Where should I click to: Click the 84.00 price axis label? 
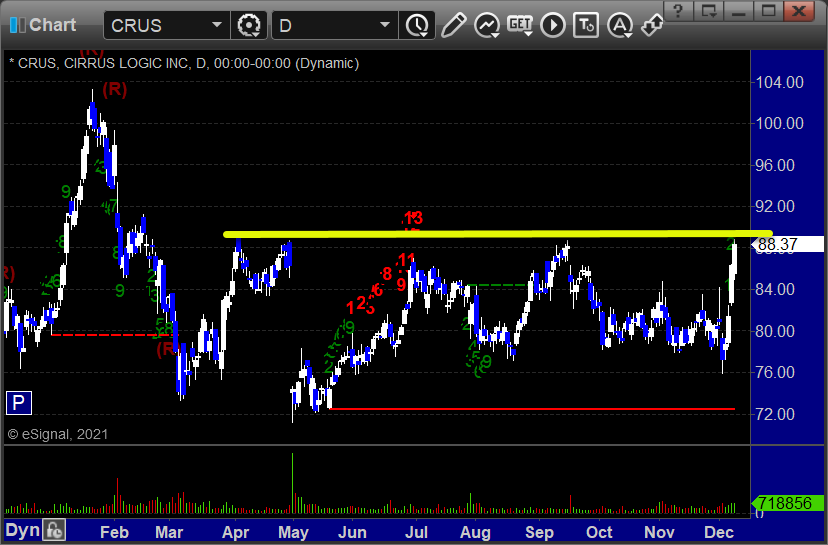775,289
